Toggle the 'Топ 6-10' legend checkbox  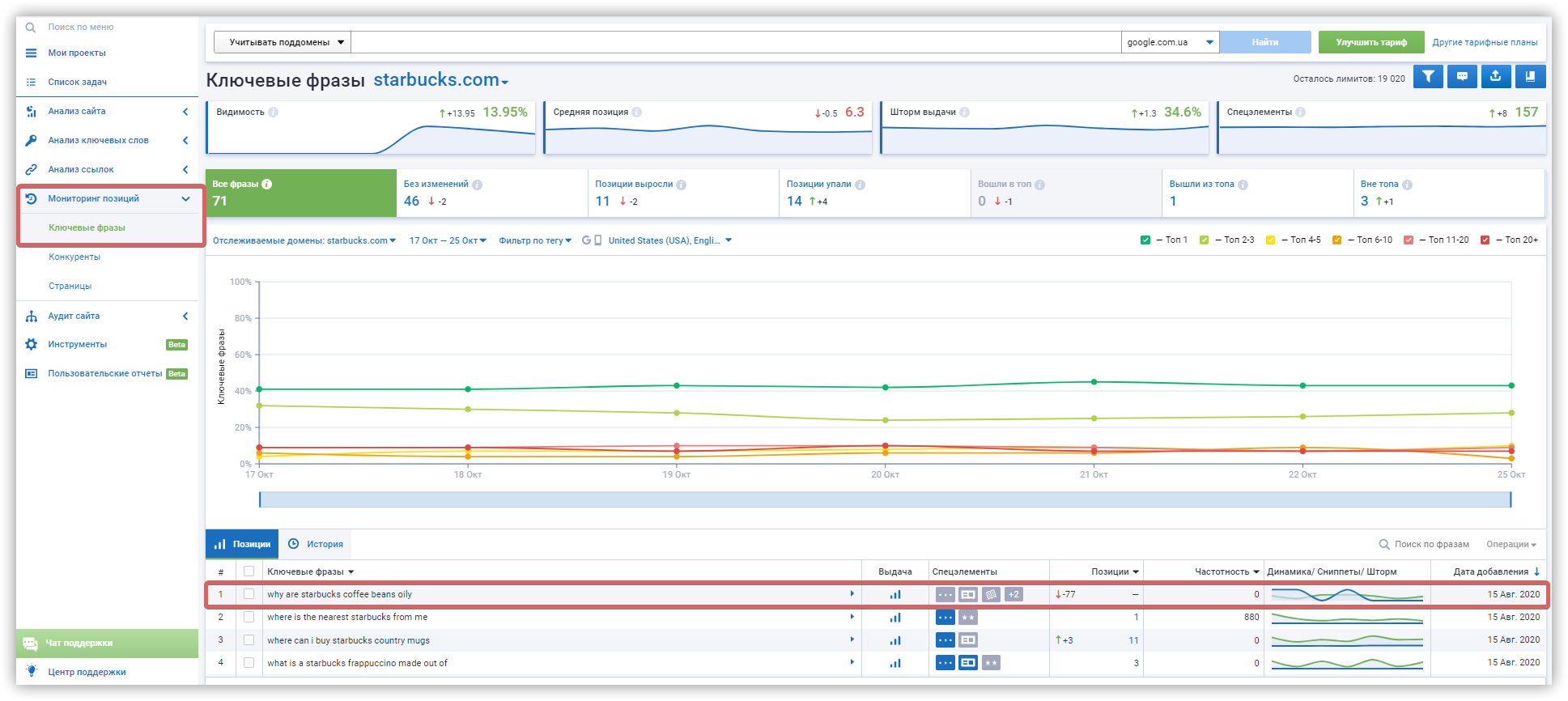tap(1337, 240)
